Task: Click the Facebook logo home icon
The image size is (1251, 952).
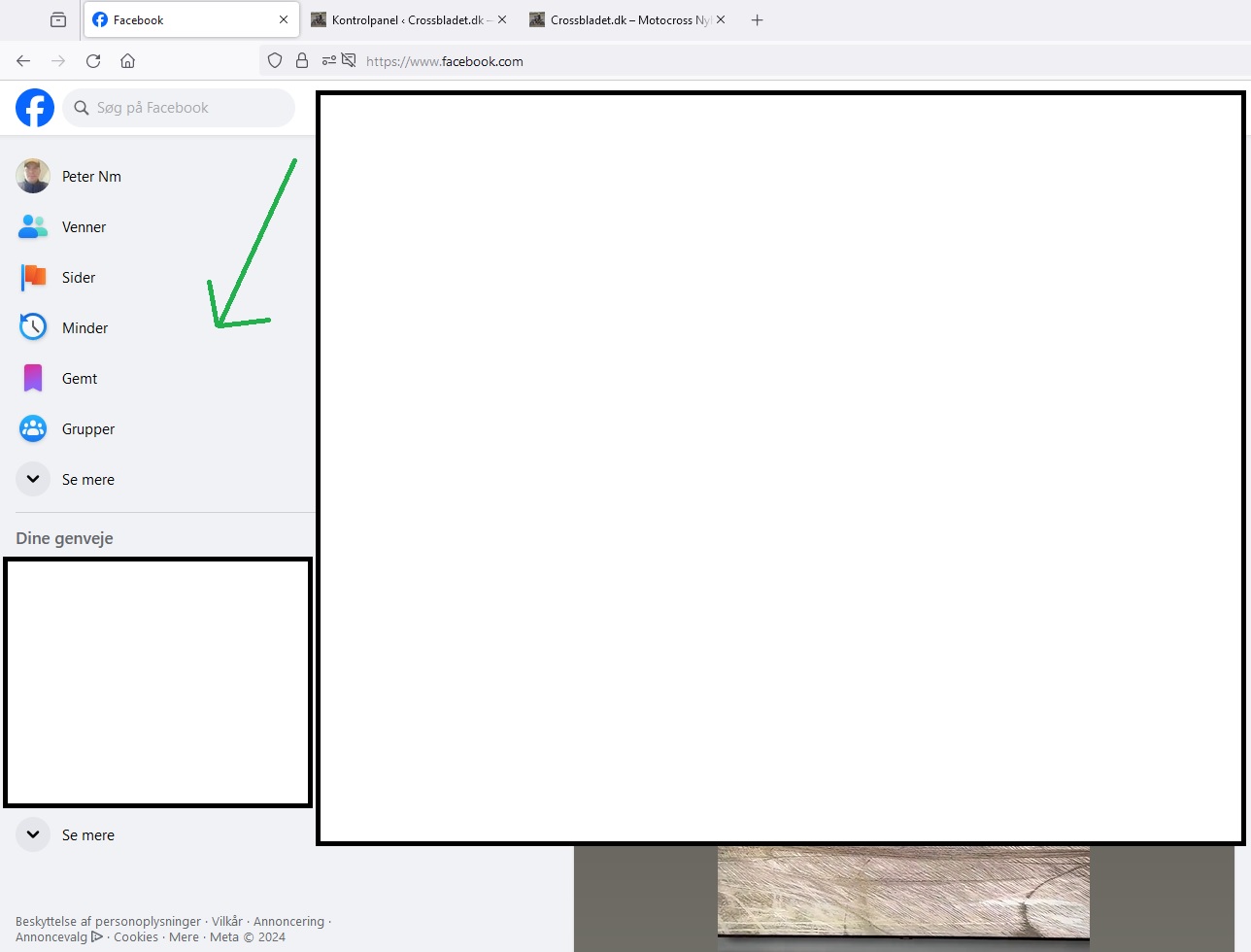Action: point(35,108)
